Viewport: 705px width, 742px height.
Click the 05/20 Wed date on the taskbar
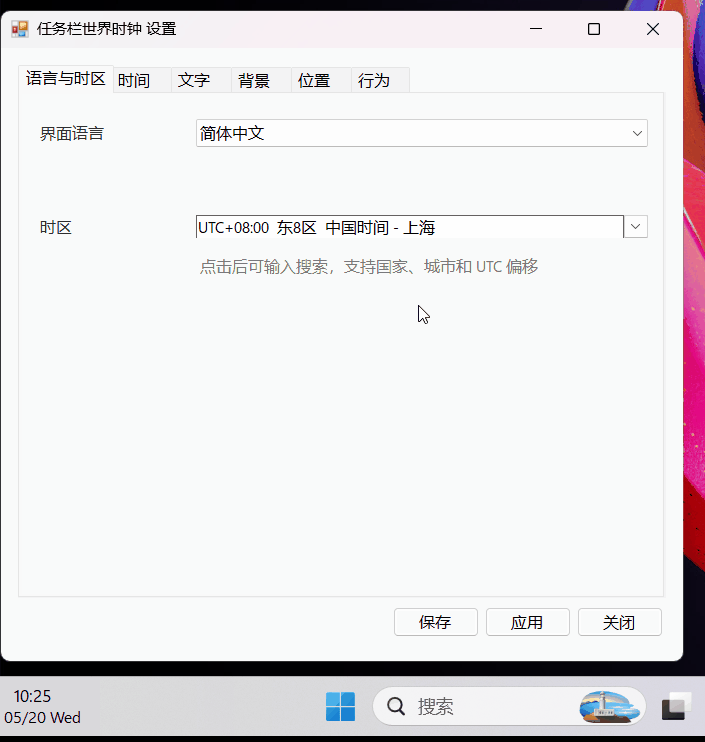43,717
